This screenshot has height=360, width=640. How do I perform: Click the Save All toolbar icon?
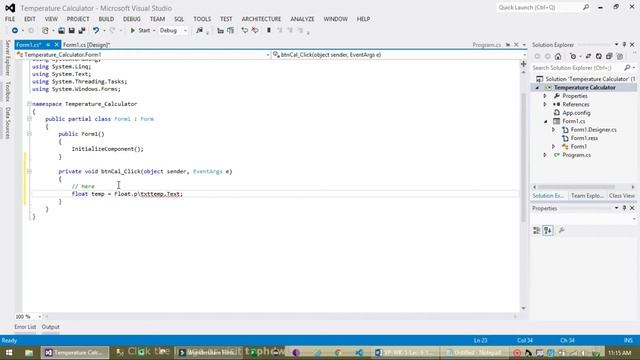click(82, 31)
